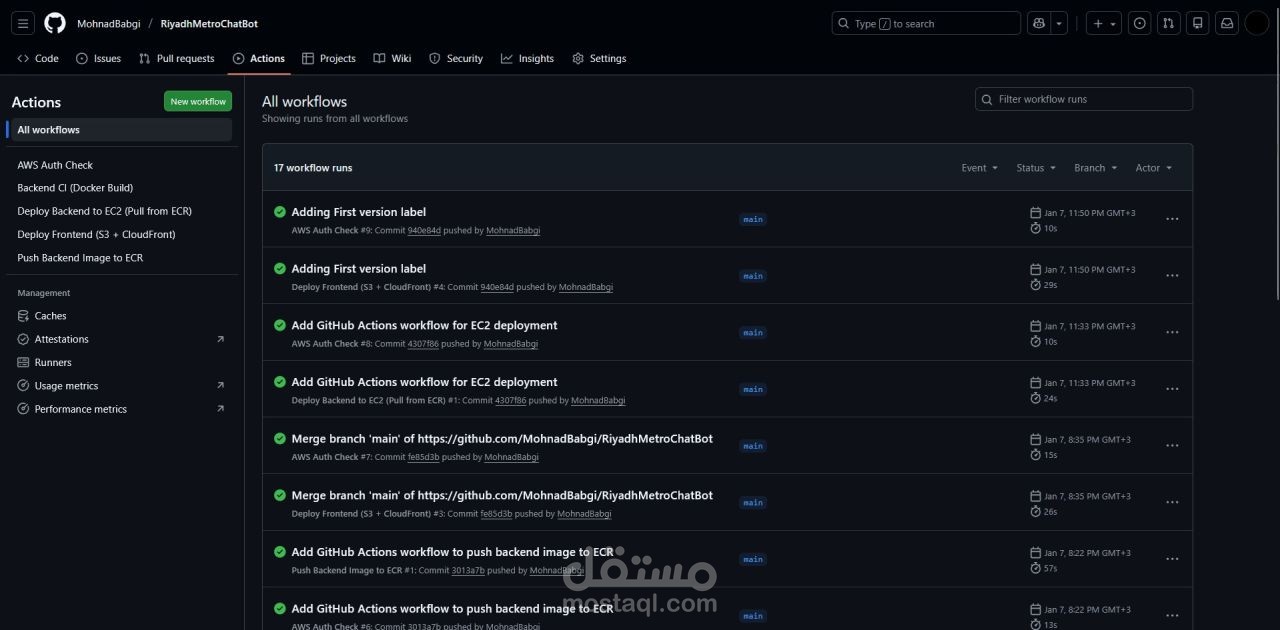Viewport: 1280px width, 630px height.
Task: Open the user avatar menu
Action: point(1256,23)
